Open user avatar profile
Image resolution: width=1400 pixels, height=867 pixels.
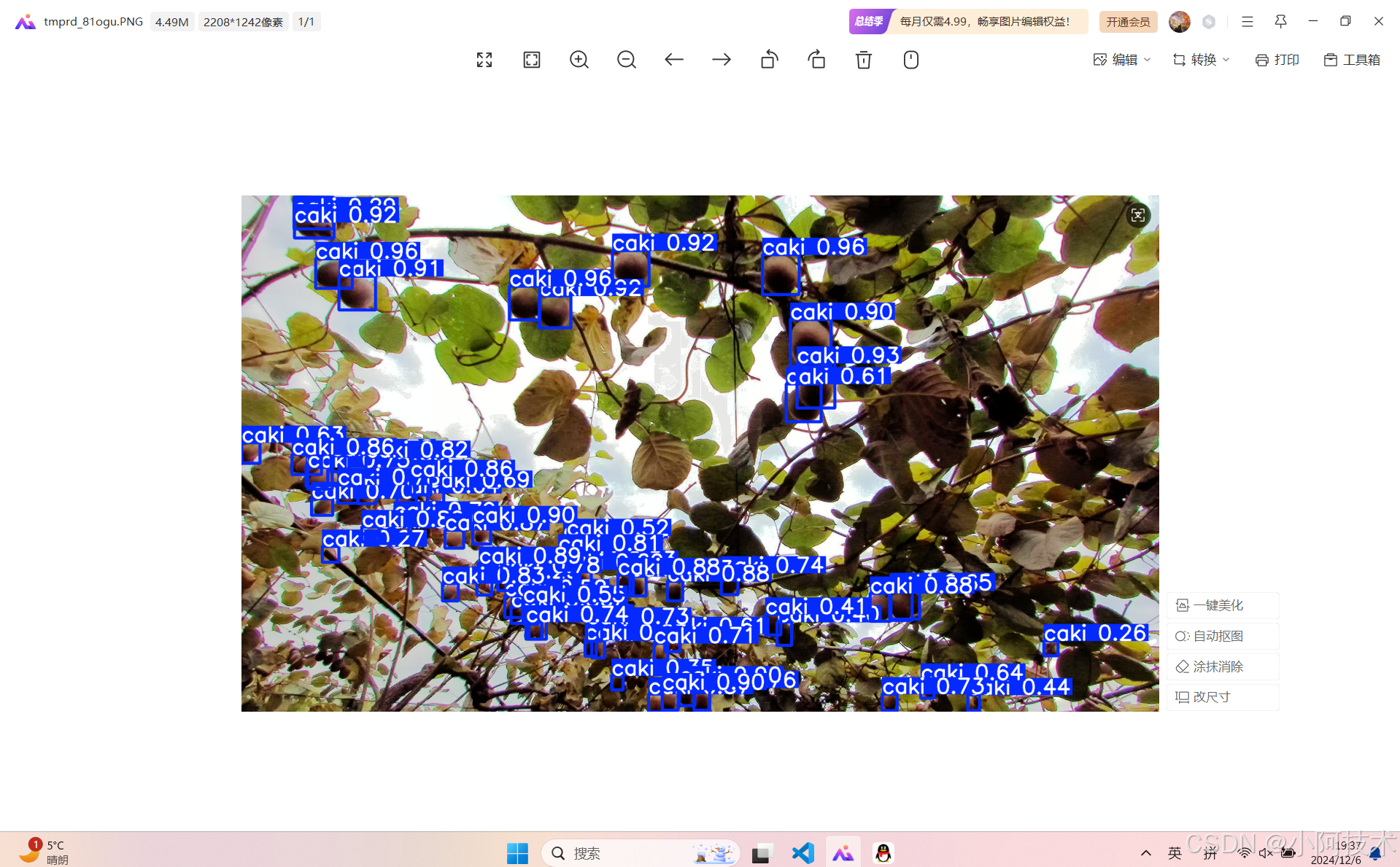pyautogui.click(x=1179, y=22)
